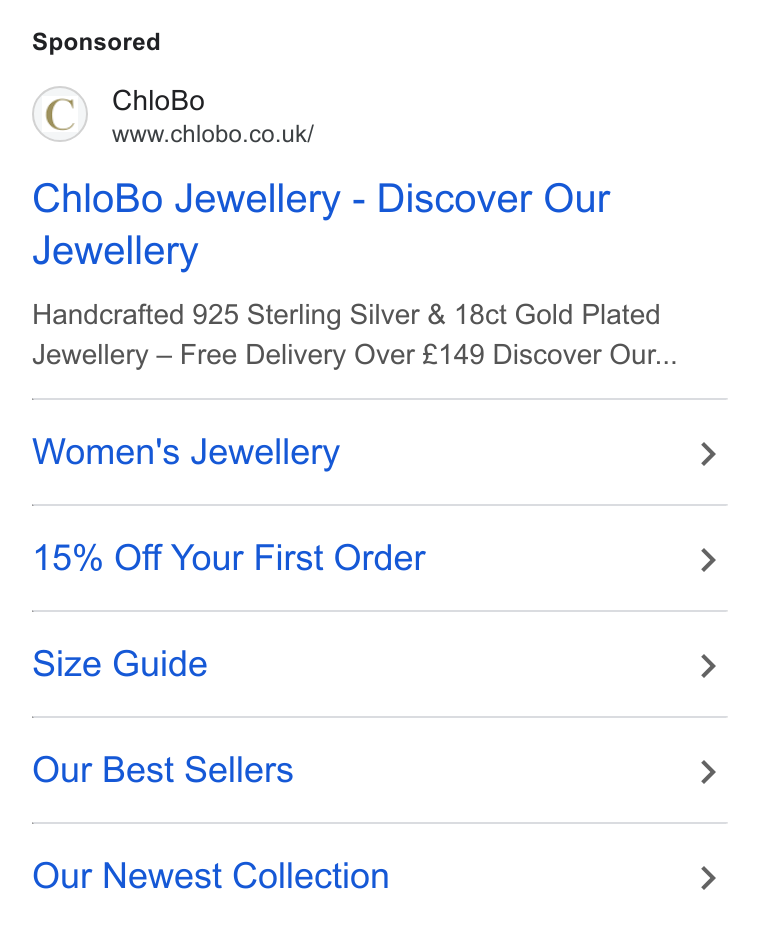Image resolution: width=760 pixels, height=928 pixels.
Task: Open the ChloBo Jewellery ad headline link
Action: pyautogui.click(x=321, y=224)
